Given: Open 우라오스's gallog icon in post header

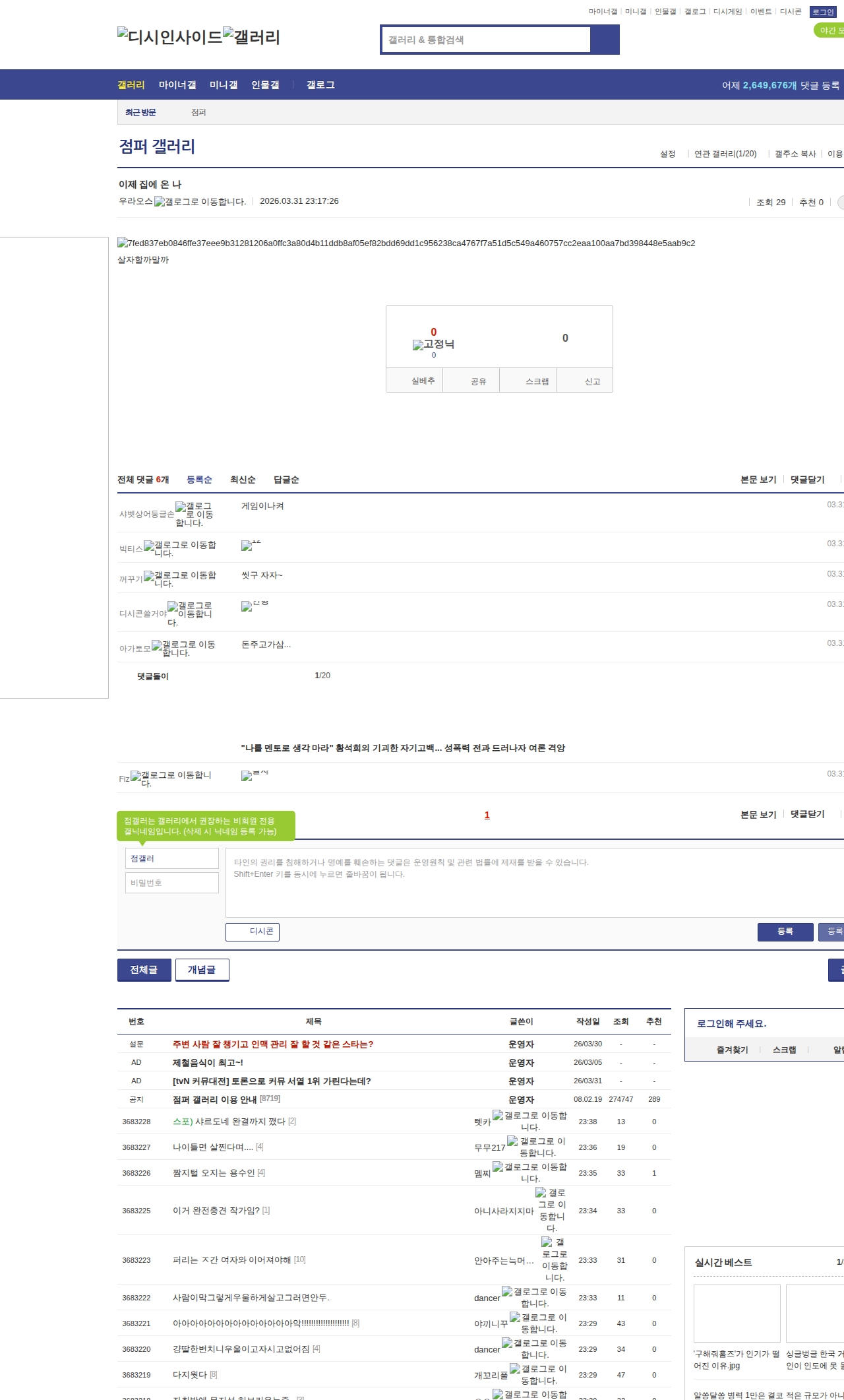Looking at the screenshot, I should click(200, 202).
